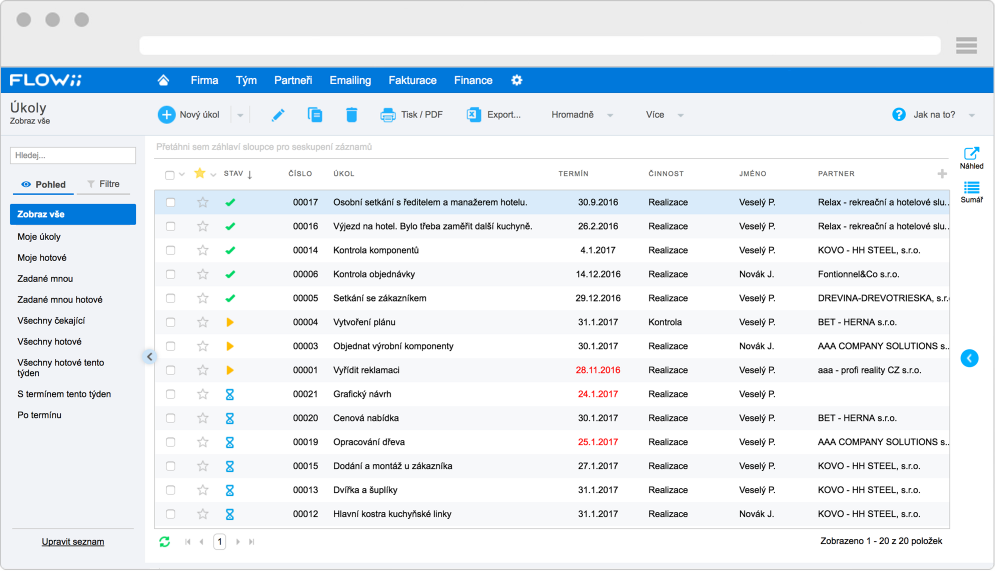Click the duplicate task copy icon

coord(315,115)
